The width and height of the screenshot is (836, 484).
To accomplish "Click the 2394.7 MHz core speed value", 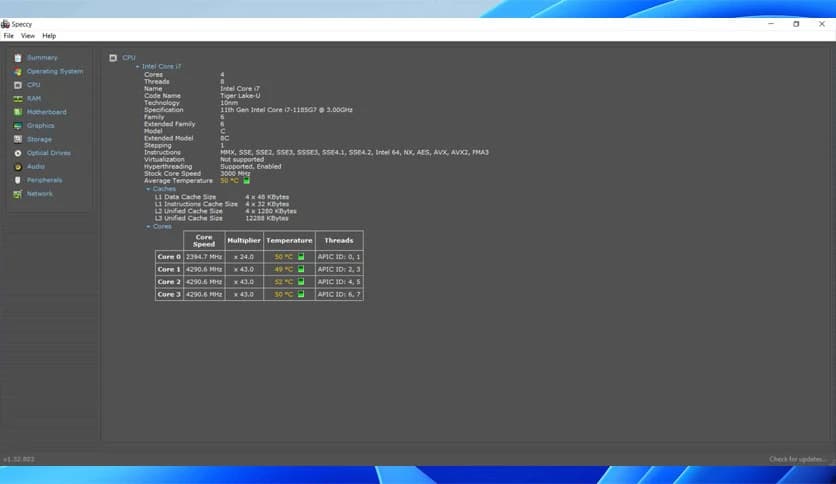I will (x=204, y=256).
